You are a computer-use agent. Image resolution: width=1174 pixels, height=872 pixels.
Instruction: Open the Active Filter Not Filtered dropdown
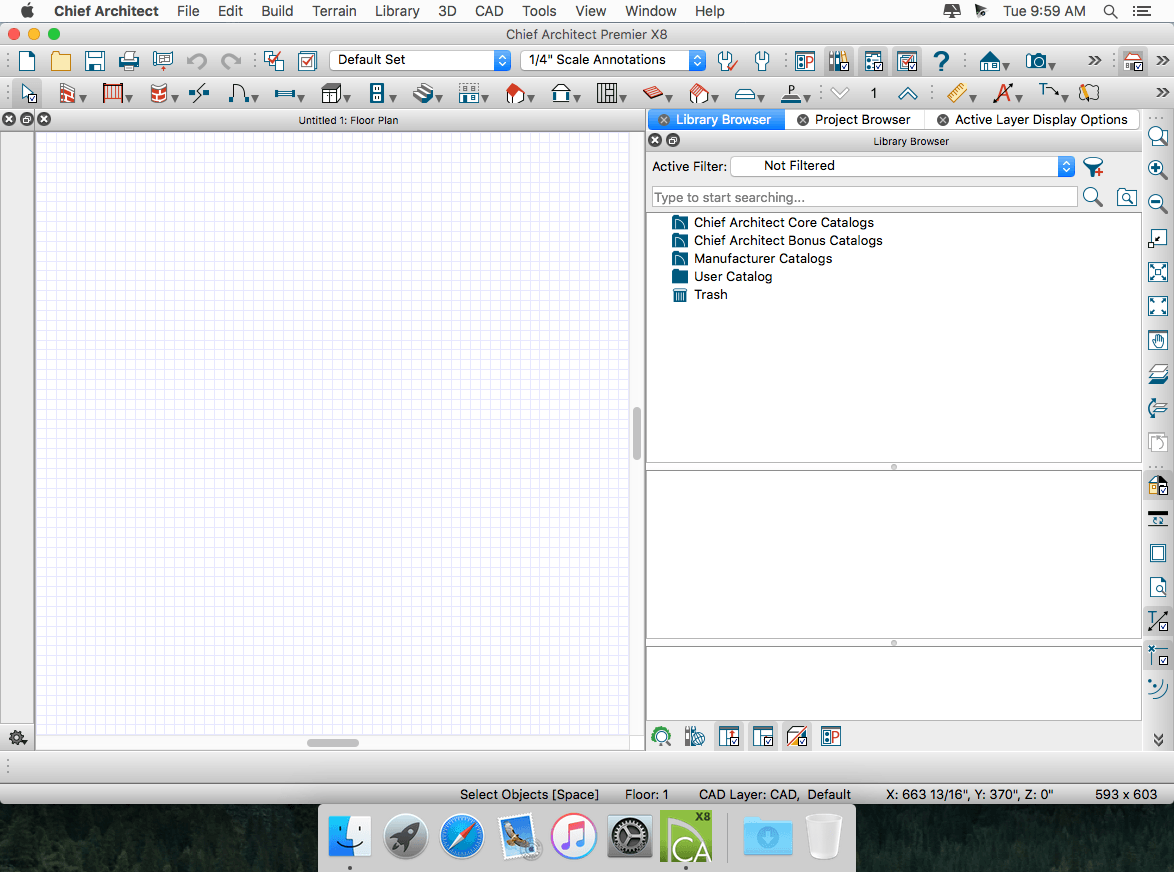coord(902,166)
